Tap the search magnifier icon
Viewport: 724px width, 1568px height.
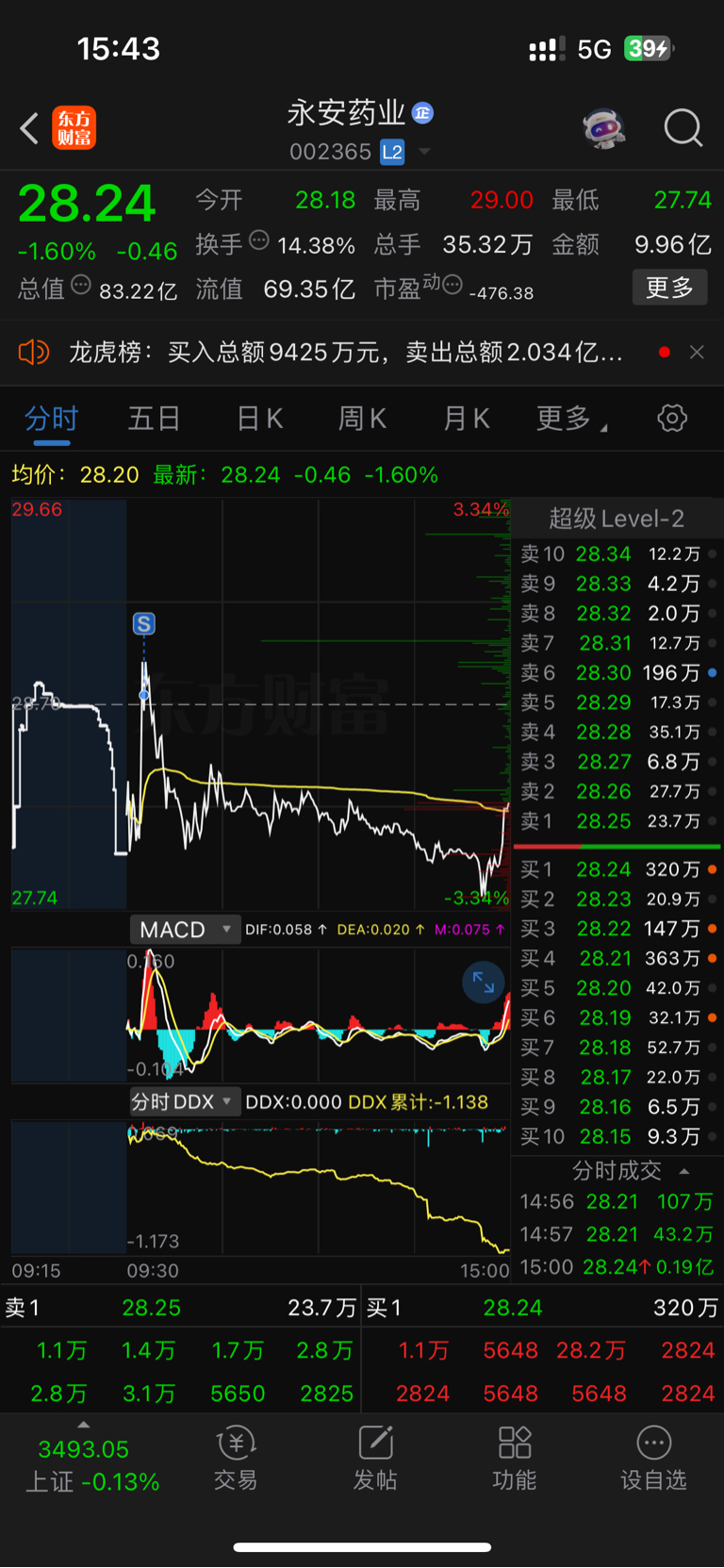pyautogui.click(x=683, y=128)
